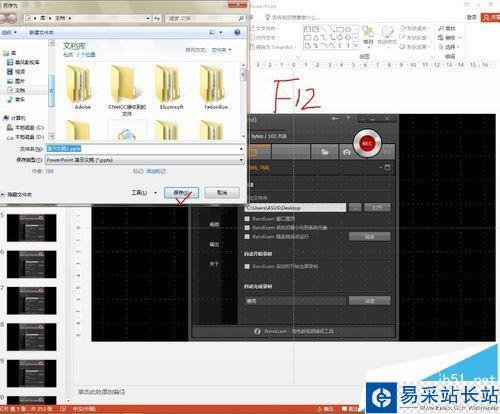Screen dimensions: 500x414
Task: Open the address bar path history dropdown
Action: coord(148,18)
